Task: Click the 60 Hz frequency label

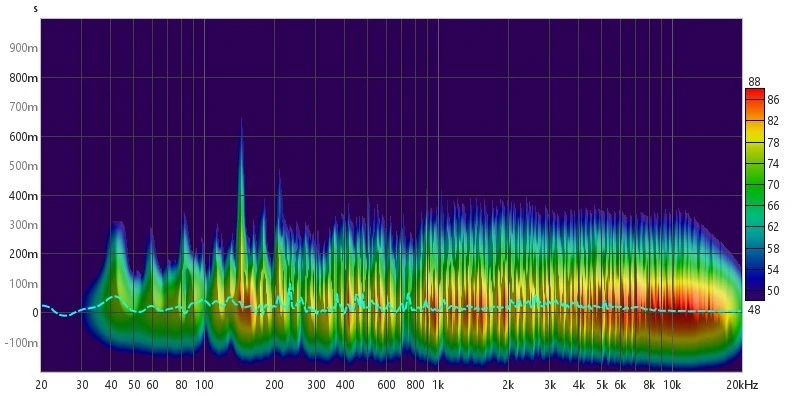Action: click(152, 384)
